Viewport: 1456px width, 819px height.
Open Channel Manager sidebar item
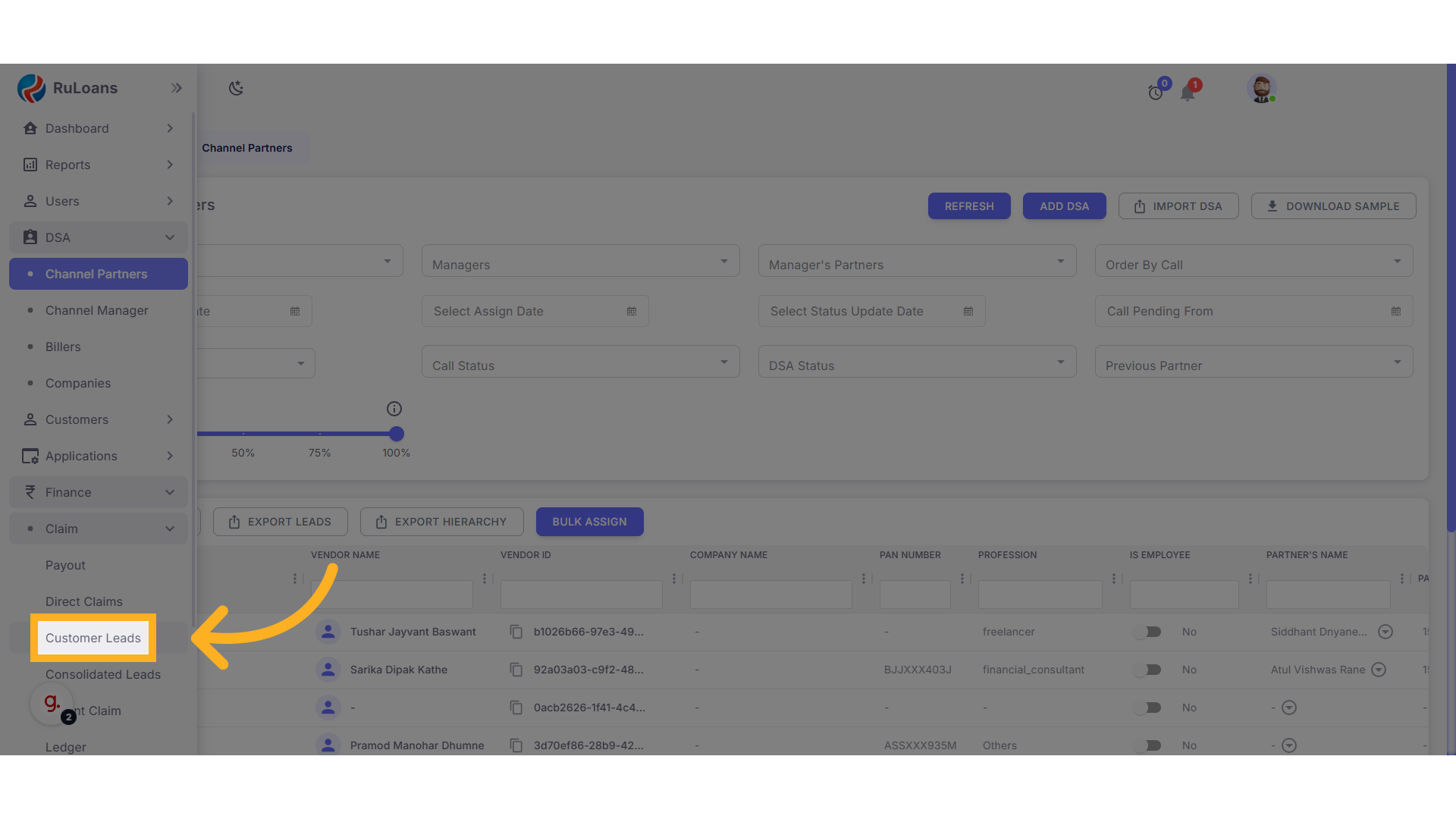(x=96, y=310)
